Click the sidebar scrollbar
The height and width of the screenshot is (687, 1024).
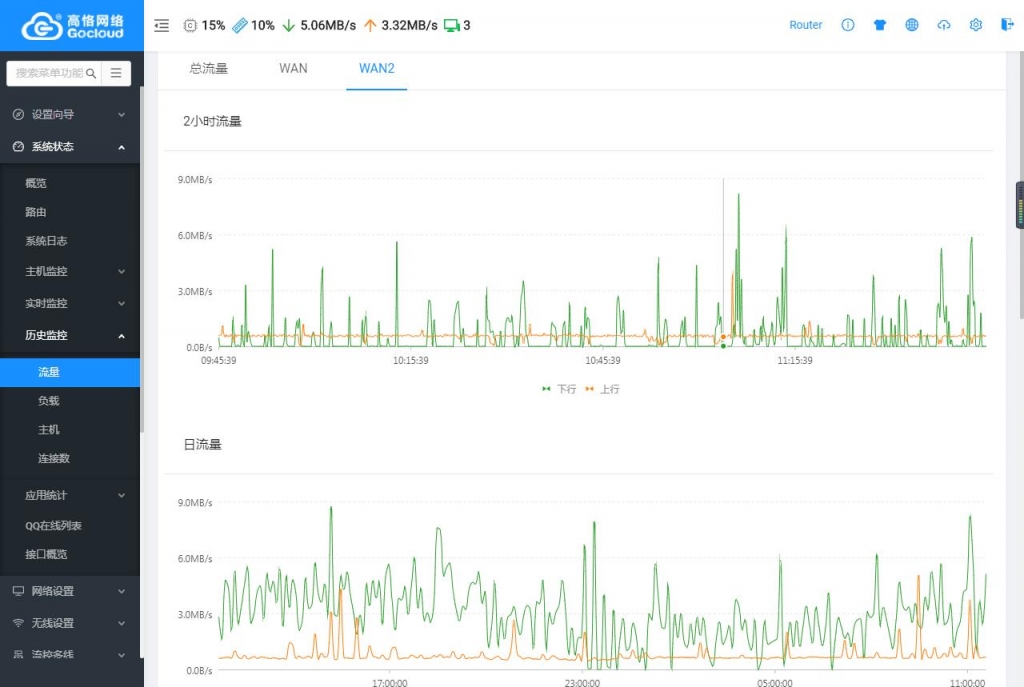click(142, 261)
